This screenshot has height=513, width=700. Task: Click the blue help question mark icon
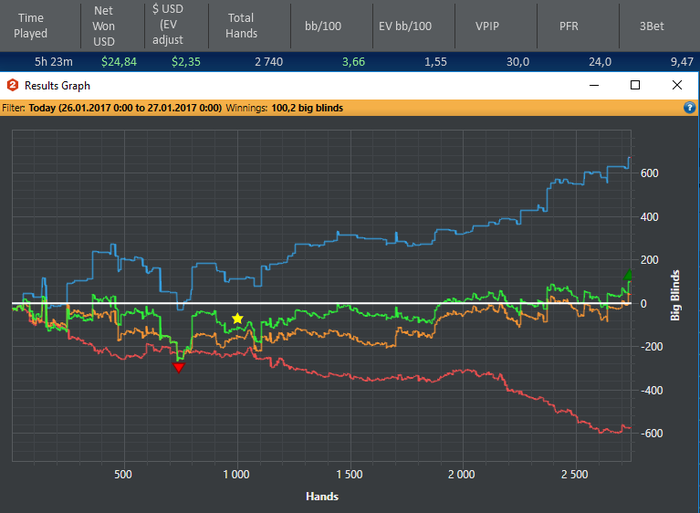[x=689, y=108]
